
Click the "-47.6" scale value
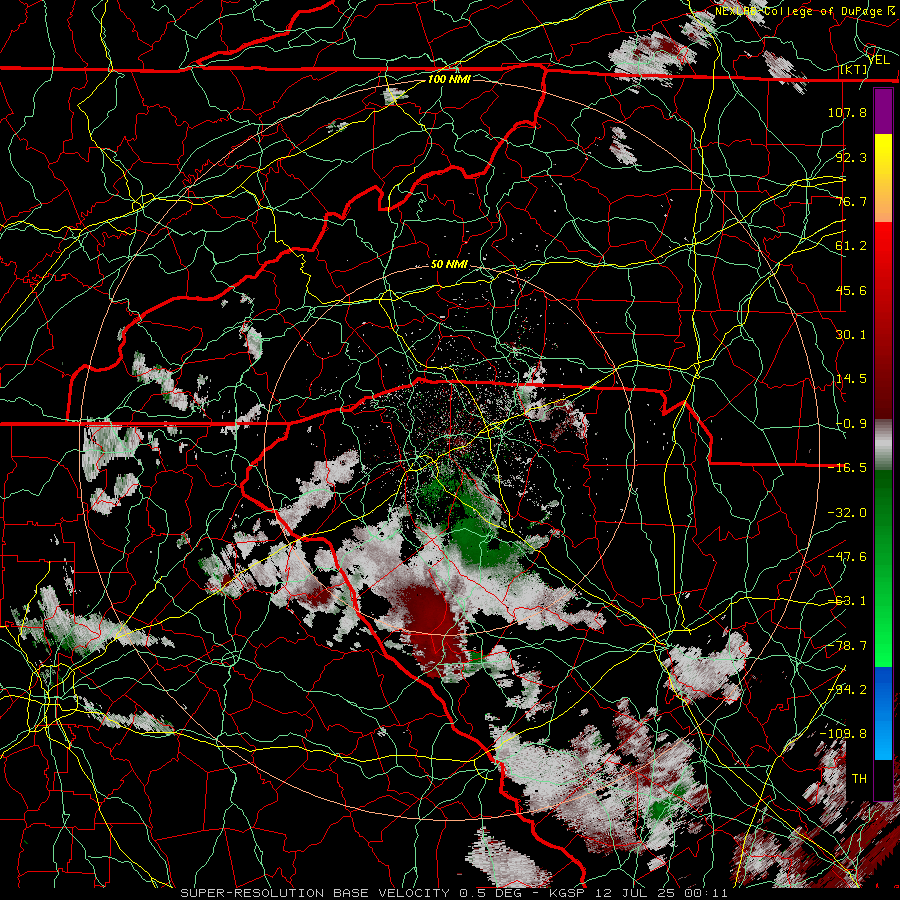click(847, 557)
